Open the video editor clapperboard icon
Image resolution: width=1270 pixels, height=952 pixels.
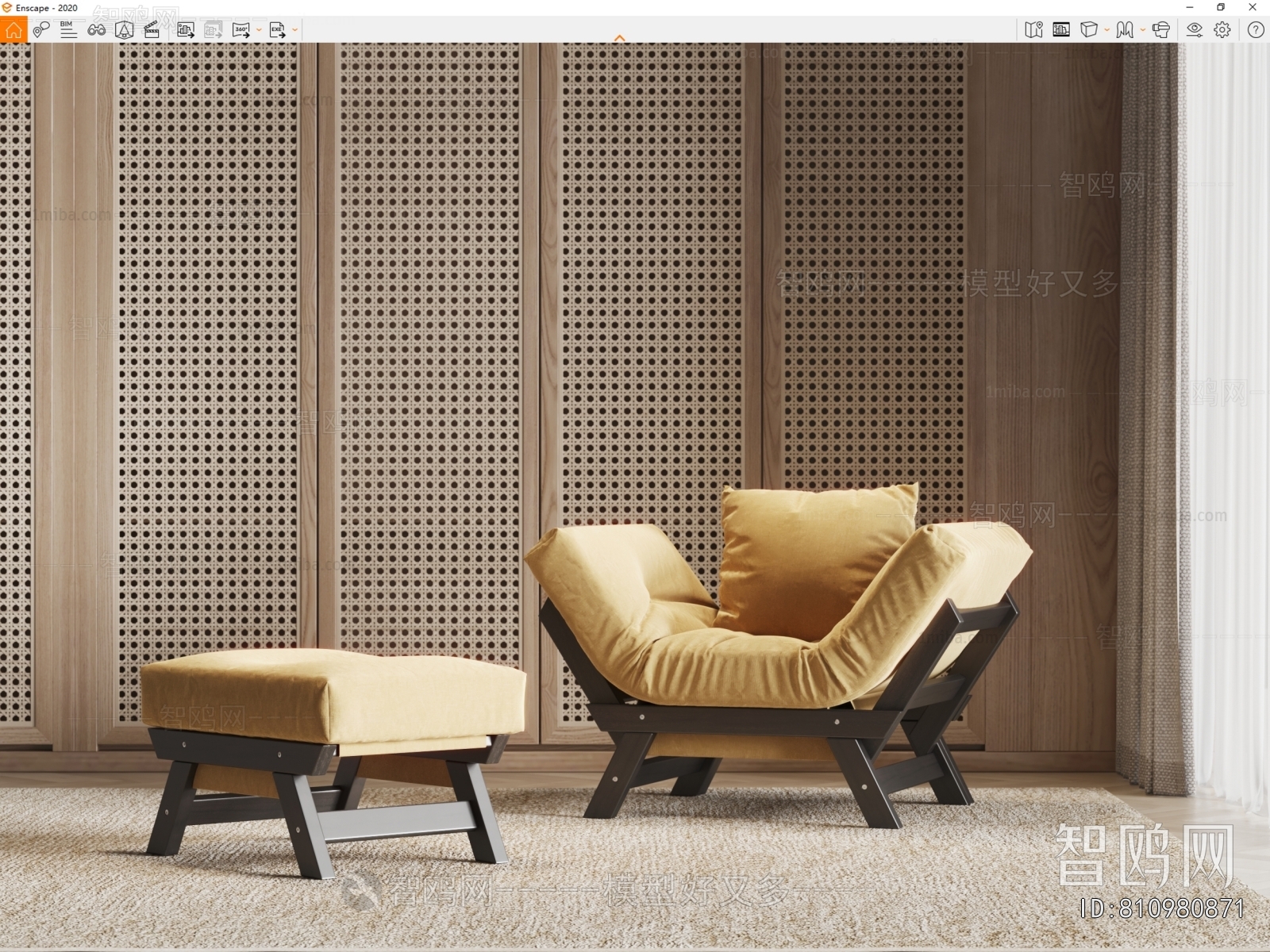[152, 30]
